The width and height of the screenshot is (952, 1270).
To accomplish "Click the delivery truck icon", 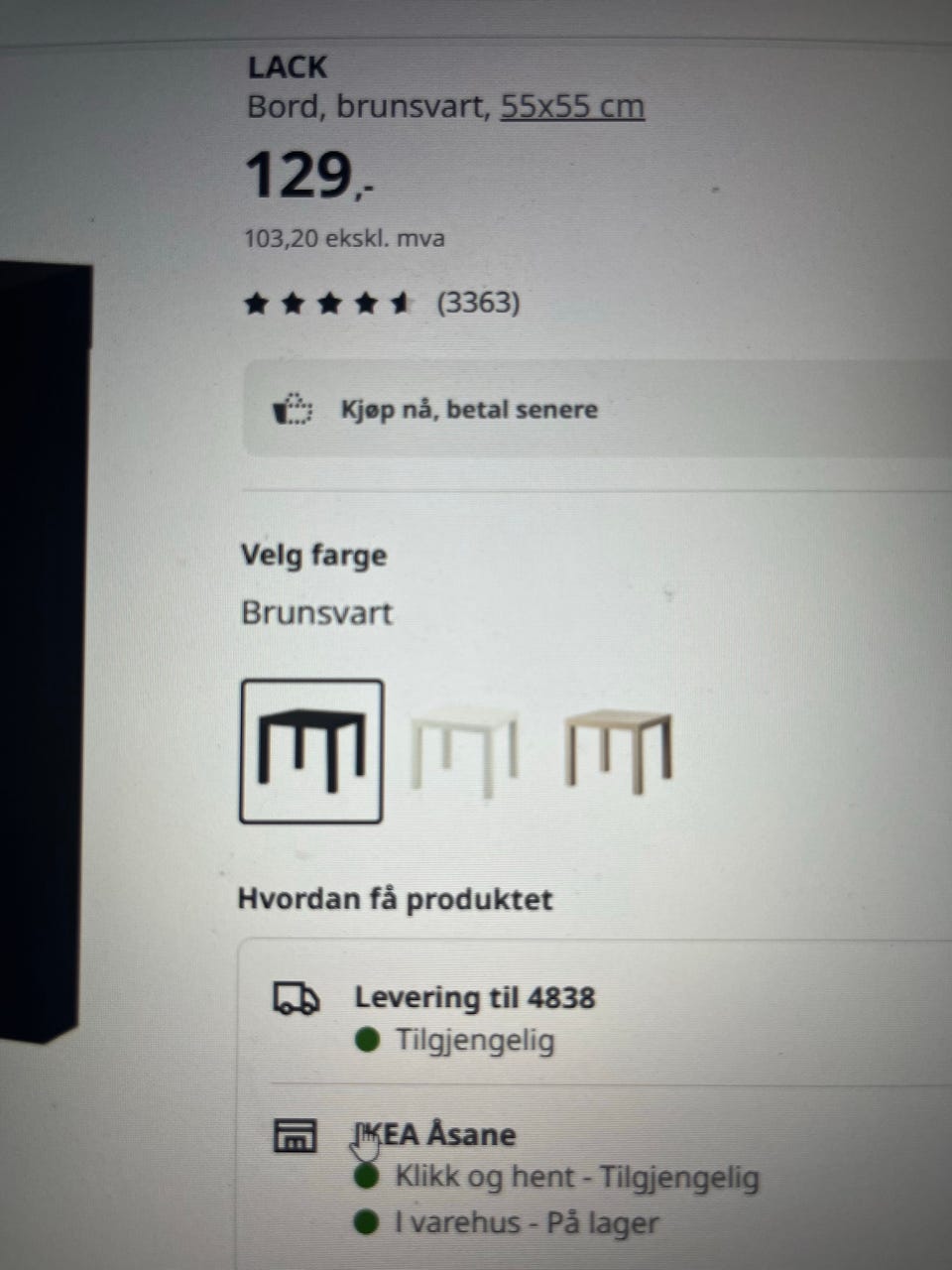I will tap(296, 998).
